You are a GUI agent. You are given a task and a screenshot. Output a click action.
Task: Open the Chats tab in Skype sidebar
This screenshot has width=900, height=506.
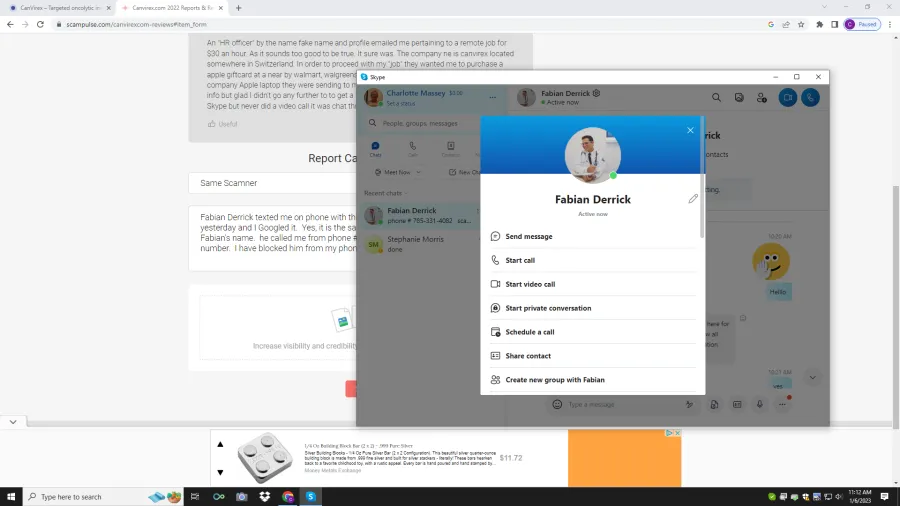tap(375, 149)
